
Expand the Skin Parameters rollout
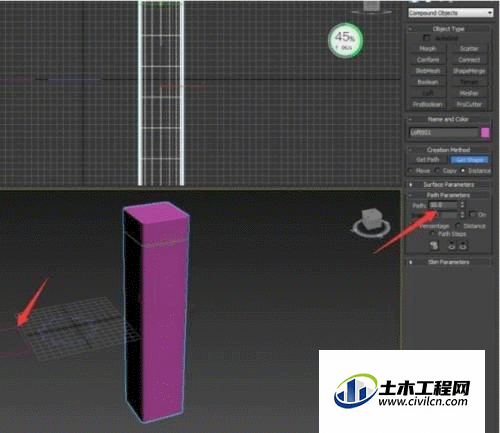point(448,262)
